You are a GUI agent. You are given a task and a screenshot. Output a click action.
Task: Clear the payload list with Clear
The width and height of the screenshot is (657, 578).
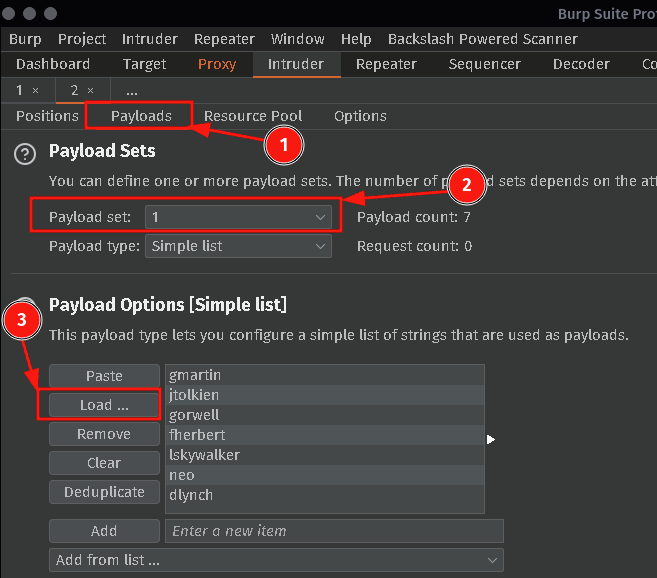coord(104,463)
